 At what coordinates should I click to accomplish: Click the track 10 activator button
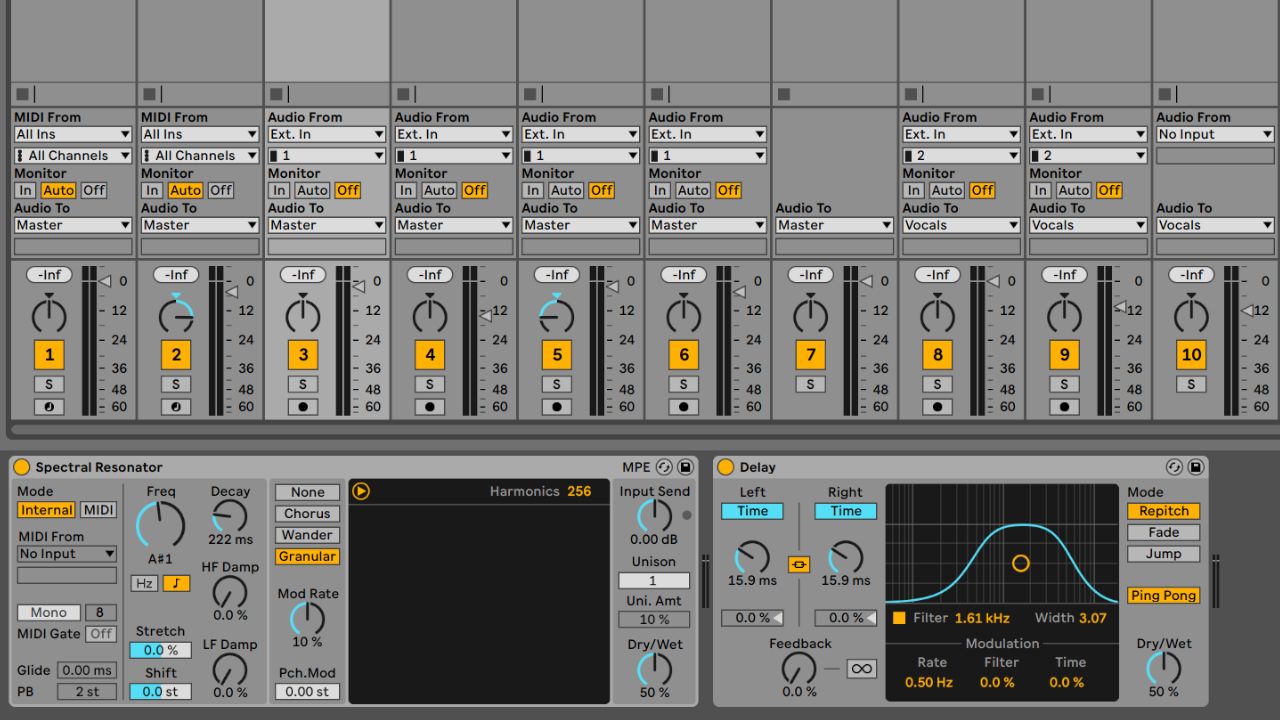(x=1191, y=354)
